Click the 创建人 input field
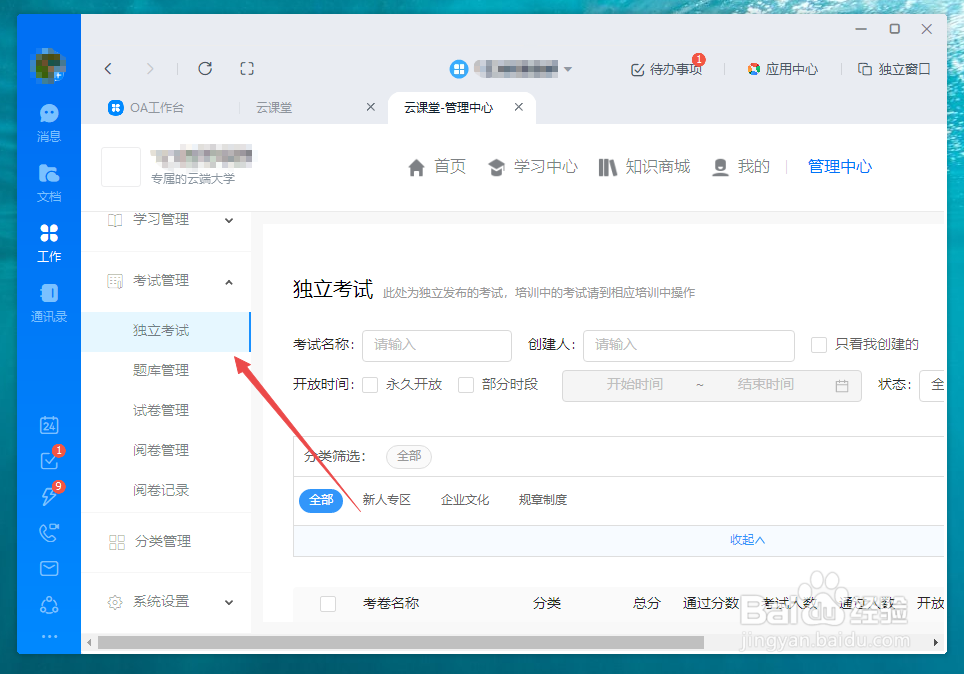 pyautogui.click(x=689, y=346)
